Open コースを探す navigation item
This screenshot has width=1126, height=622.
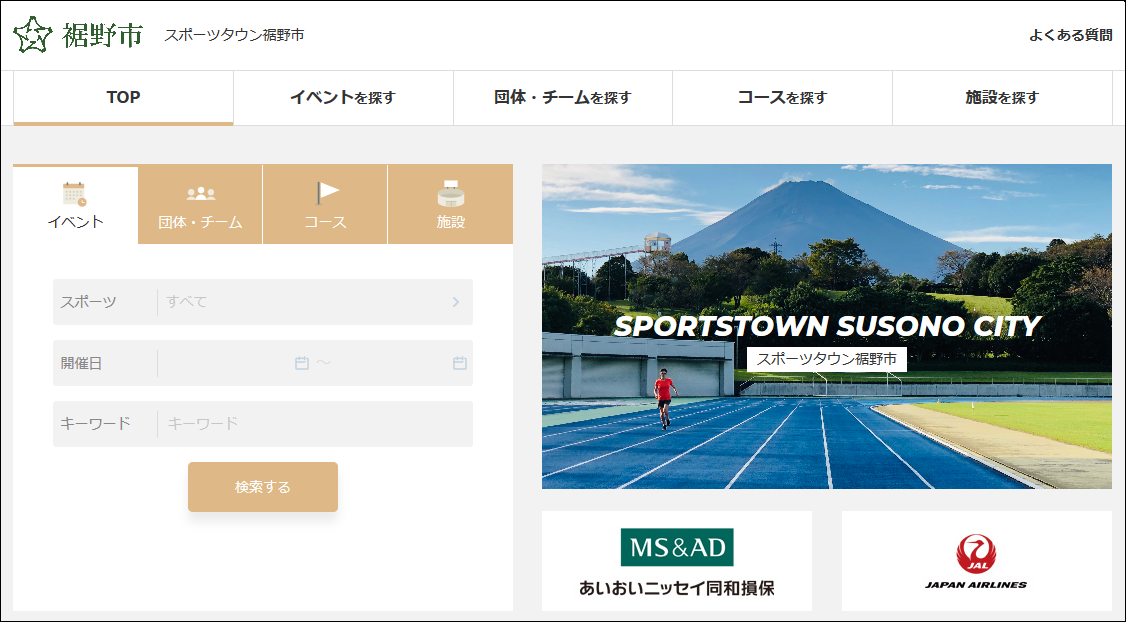coord(782,98)
